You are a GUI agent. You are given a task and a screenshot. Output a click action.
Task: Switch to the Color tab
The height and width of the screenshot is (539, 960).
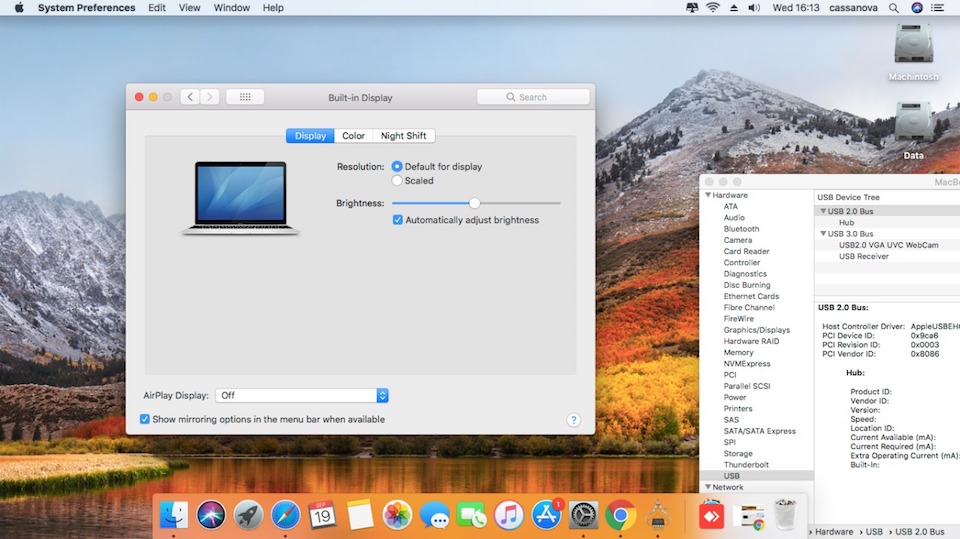point(353,136)
